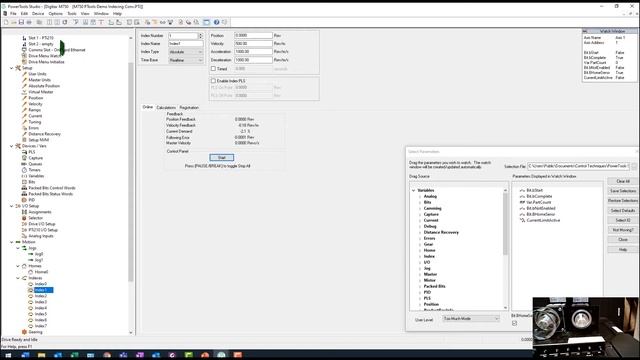Open Gearing tree node
Viewport: 640px width, 360px height.
[x=36, y=332]
